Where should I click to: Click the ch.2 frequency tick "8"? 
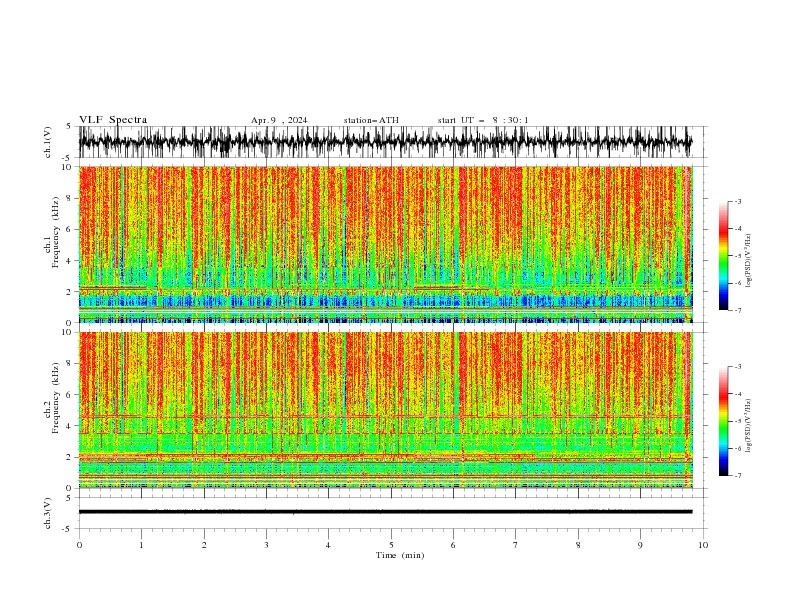(70, 364)
